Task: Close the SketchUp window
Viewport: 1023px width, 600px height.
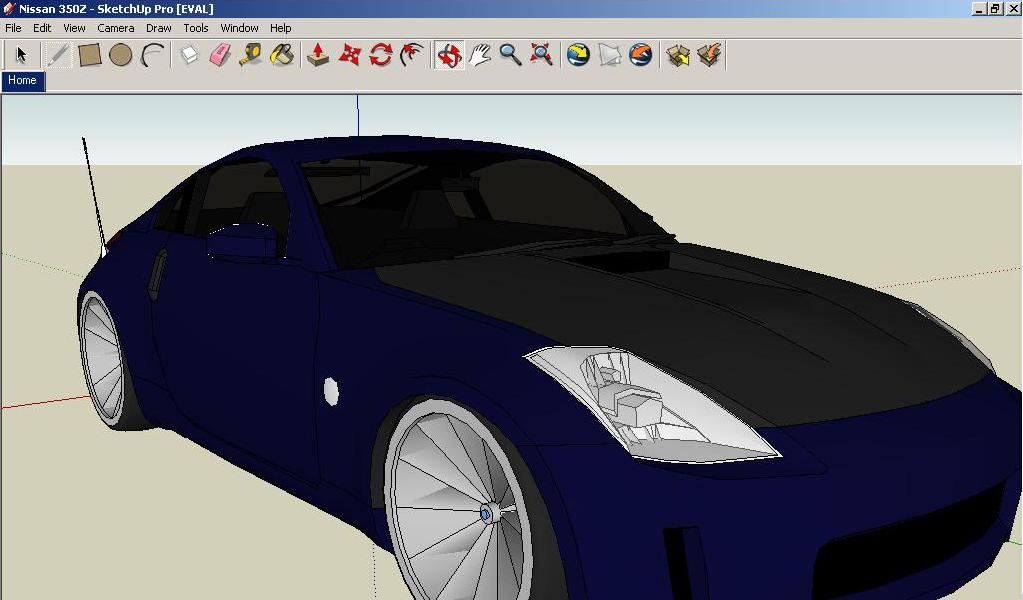Action: tap(1012, 9)
